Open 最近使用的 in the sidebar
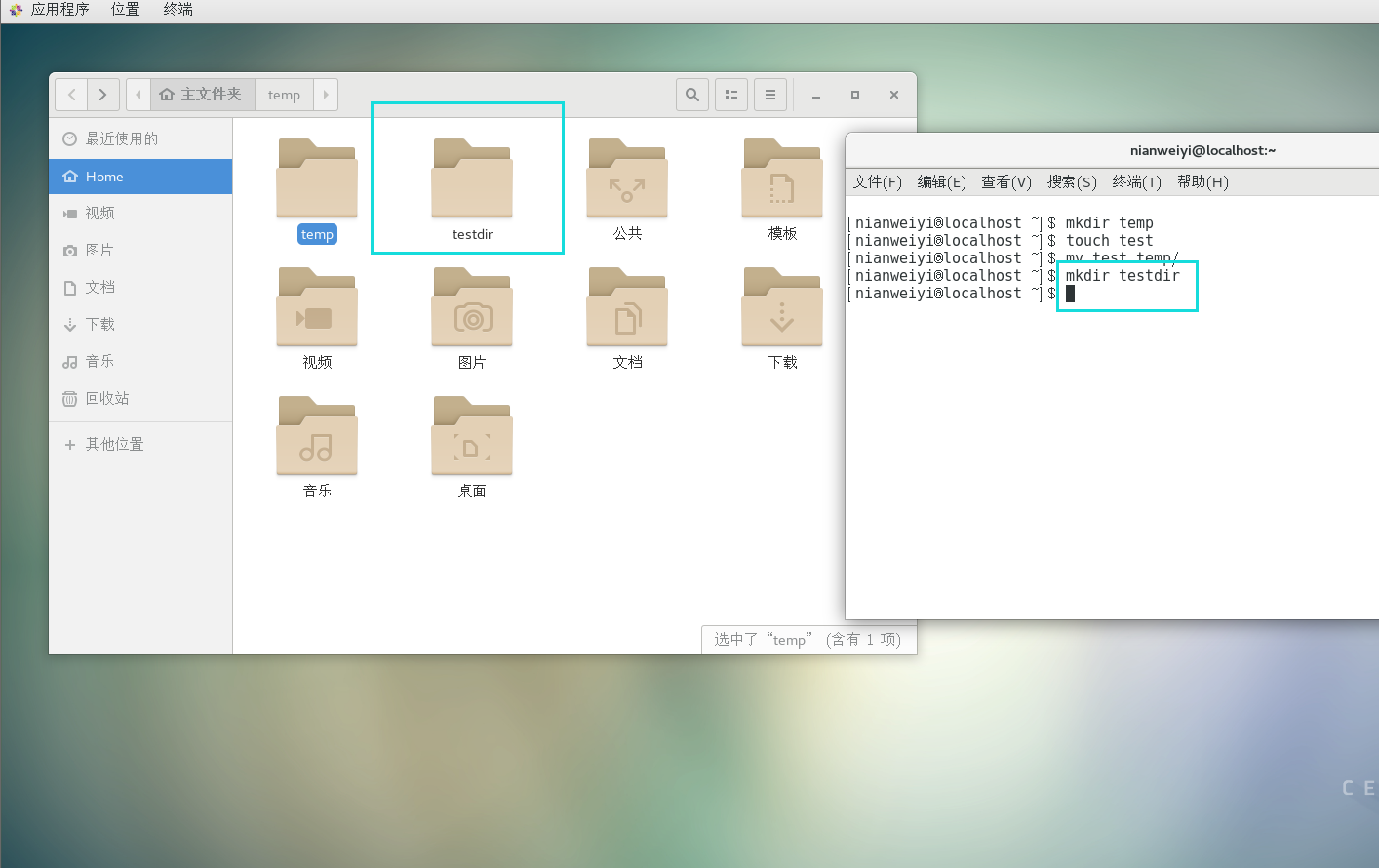 click(140, 138)
